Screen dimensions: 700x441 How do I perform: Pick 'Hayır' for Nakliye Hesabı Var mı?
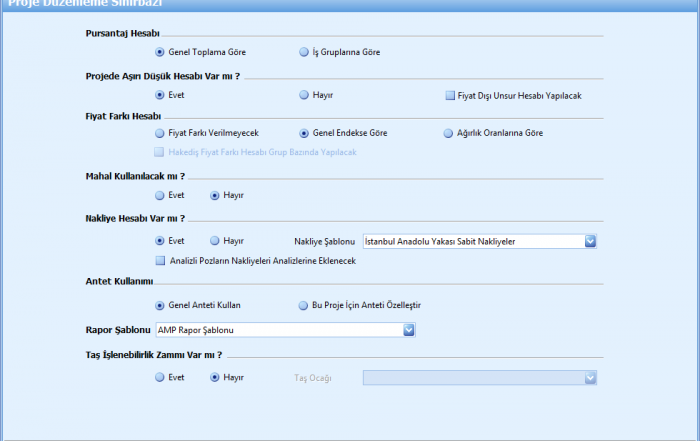pyautogui.click(x=215, y=241)
